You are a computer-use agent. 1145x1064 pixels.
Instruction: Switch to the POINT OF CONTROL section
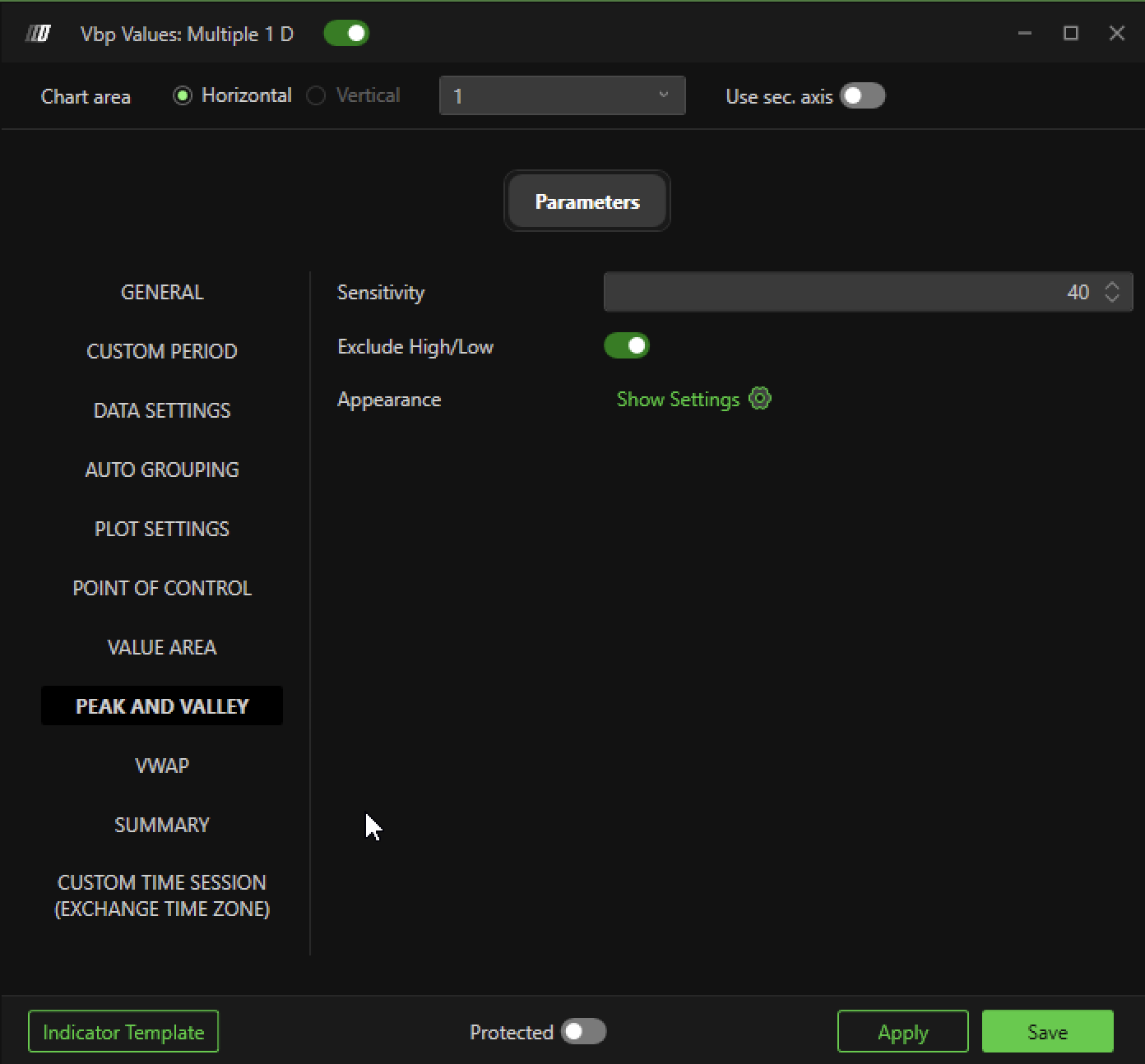(162, 588)
